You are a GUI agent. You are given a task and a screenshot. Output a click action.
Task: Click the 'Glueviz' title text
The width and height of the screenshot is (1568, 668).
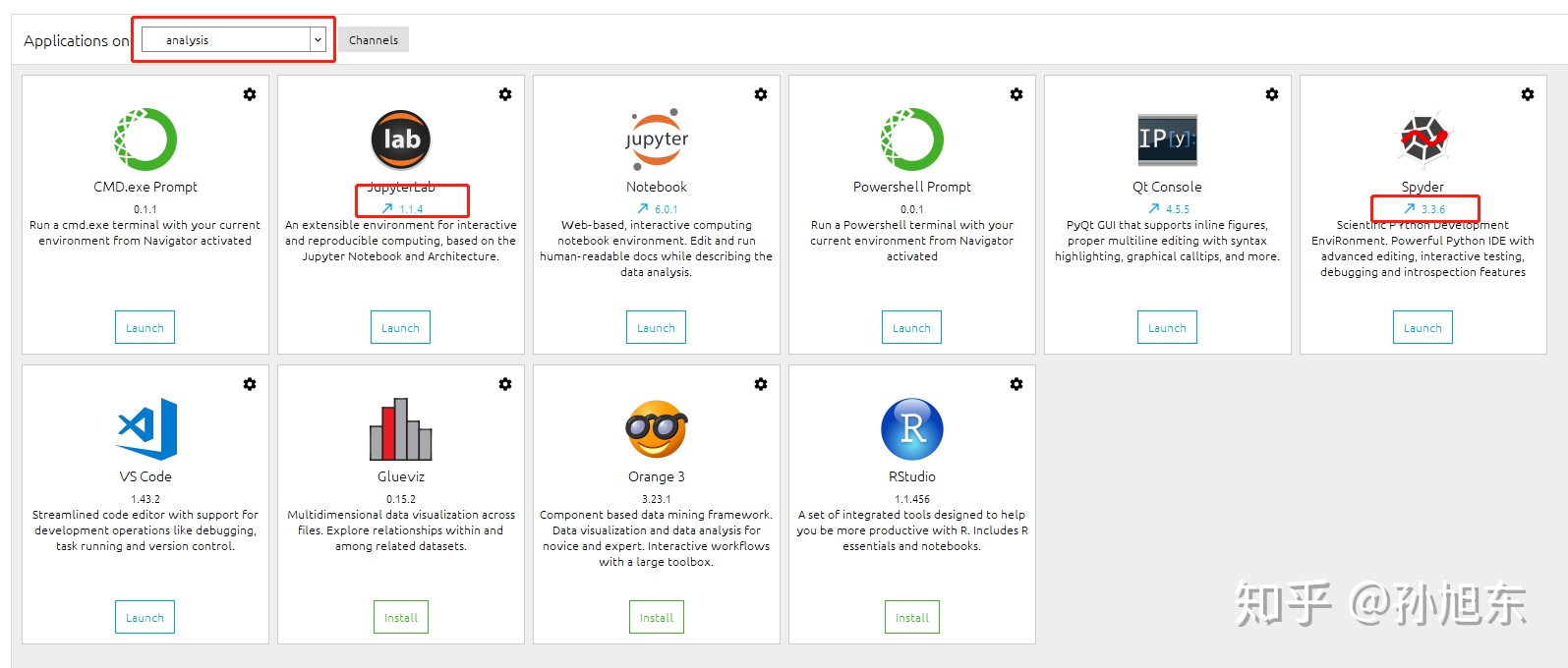(x=401, y=476)
